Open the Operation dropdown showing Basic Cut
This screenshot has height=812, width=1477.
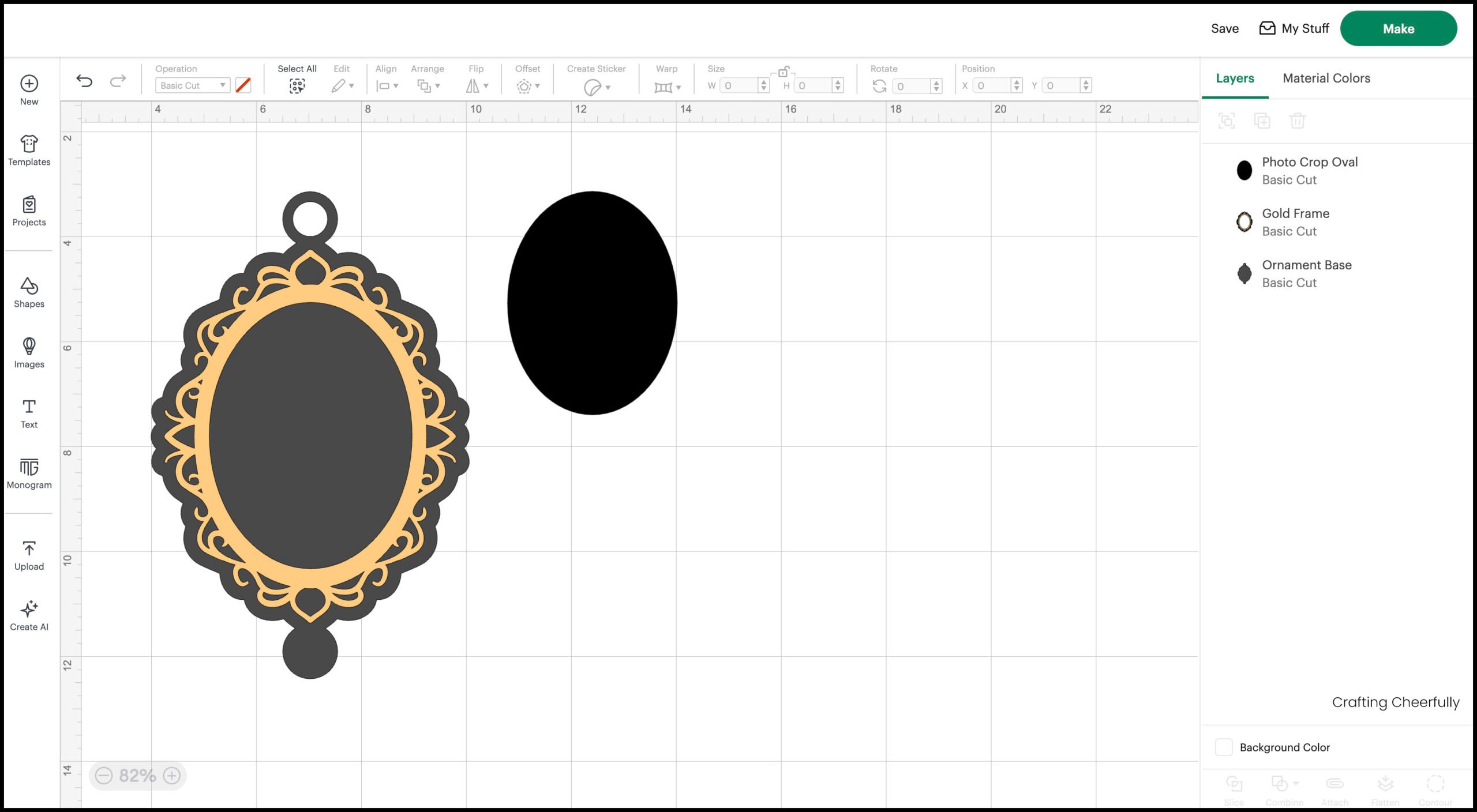[192, 85]
